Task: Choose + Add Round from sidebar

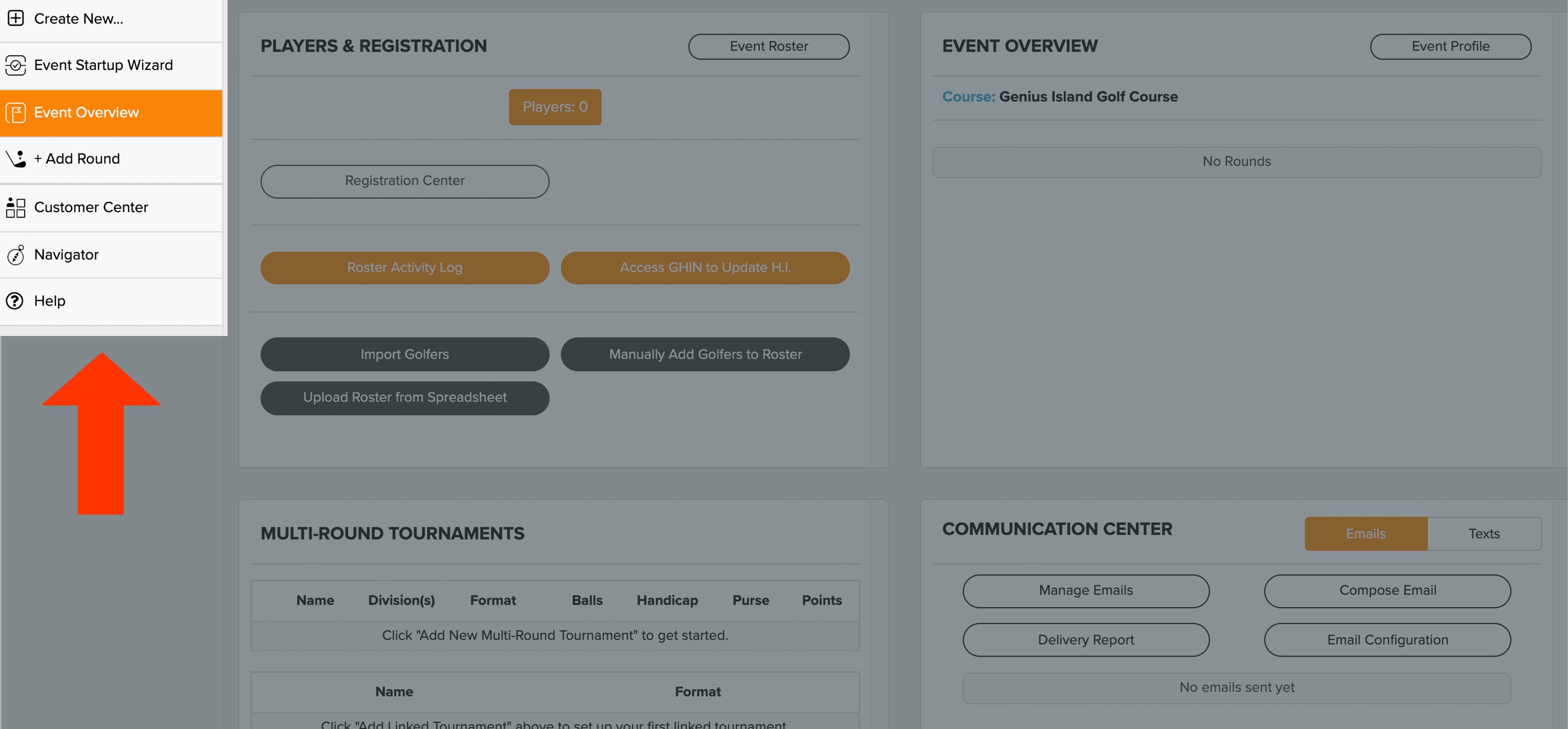Action: 111,159
